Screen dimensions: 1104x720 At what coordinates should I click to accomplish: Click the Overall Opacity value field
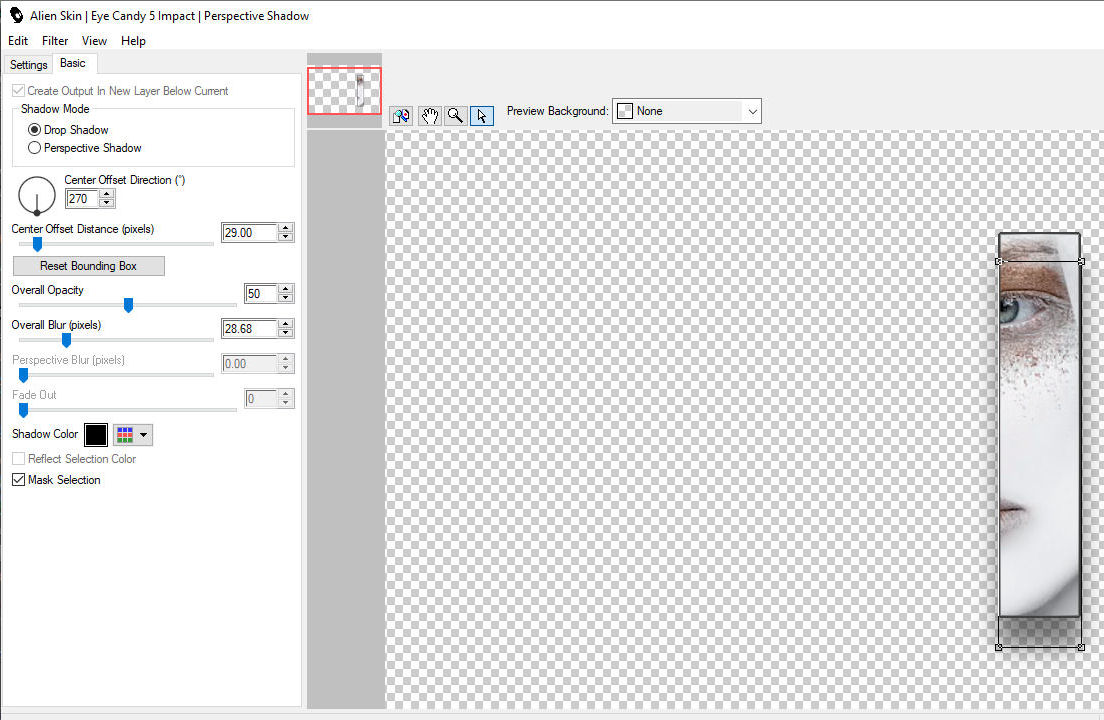click(x=261, y=293)
